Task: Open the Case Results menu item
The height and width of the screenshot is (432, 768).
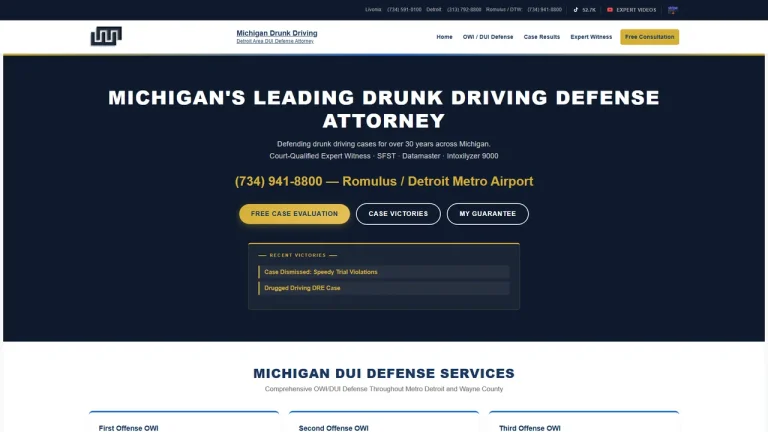Action: pos(542,37)
